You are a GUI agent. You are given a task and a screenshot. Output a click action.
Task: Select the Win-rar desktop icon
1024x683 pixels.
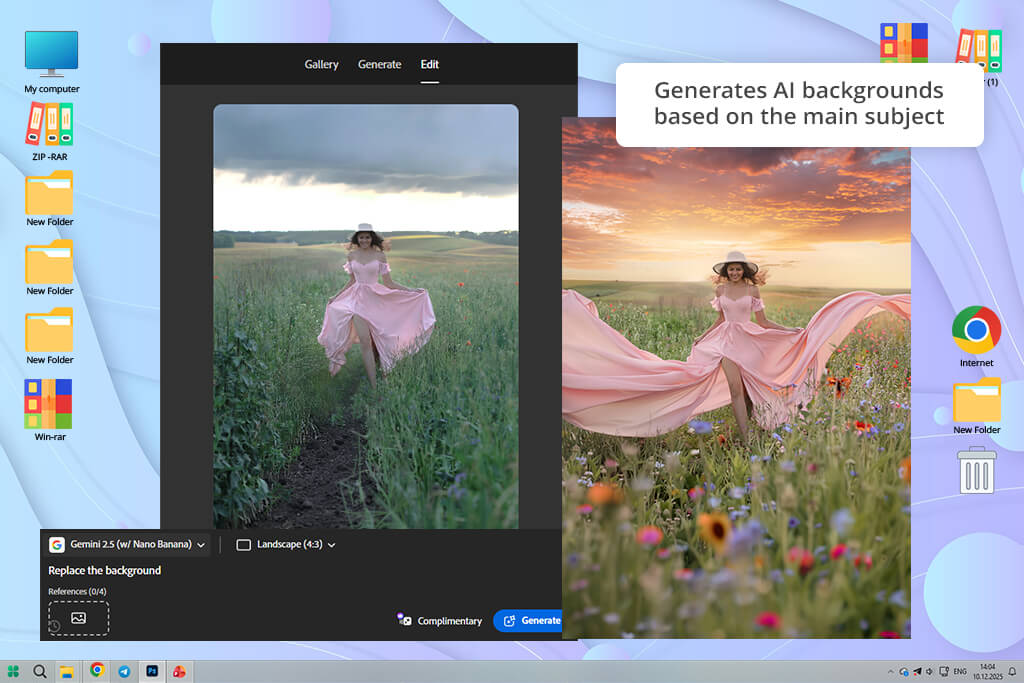coord(49,404)
